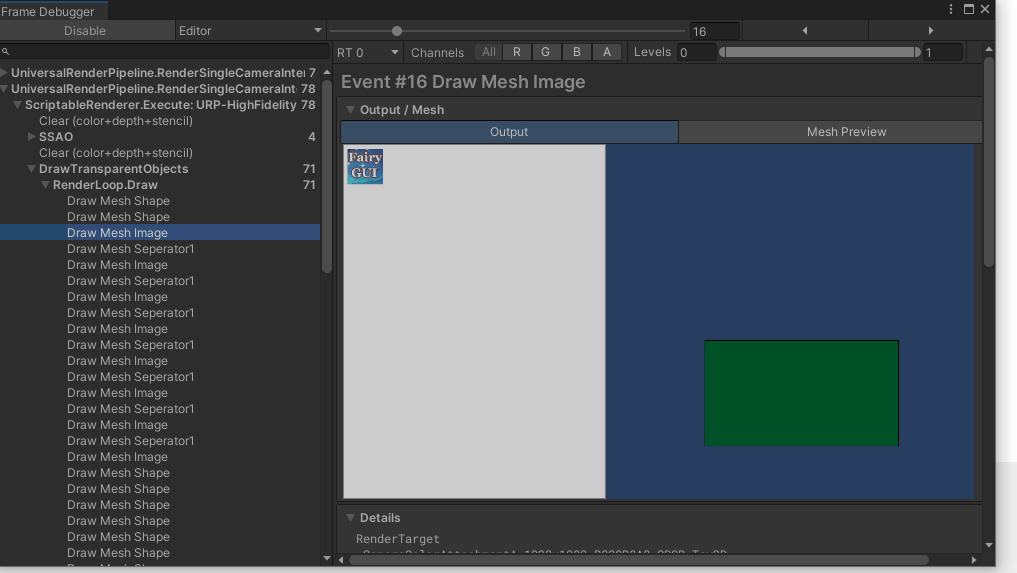Click the FairyGUI texture thumbnail in output
The height and width of the screenshot is (573, 1017).
tap(365, 166)
